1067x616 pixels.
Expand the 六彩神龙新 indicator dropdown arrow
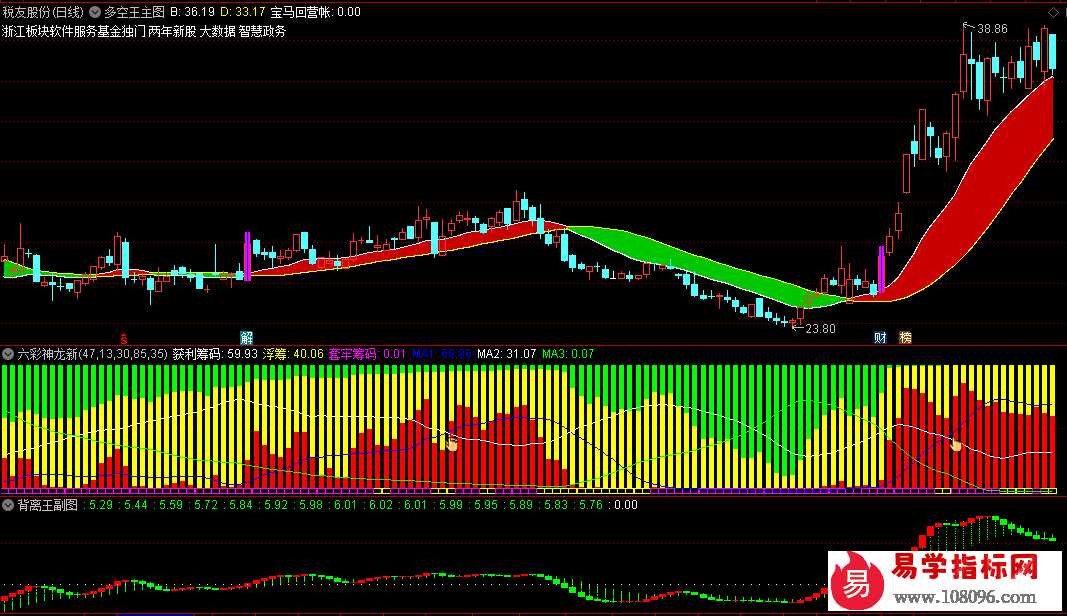click(9, 353)
